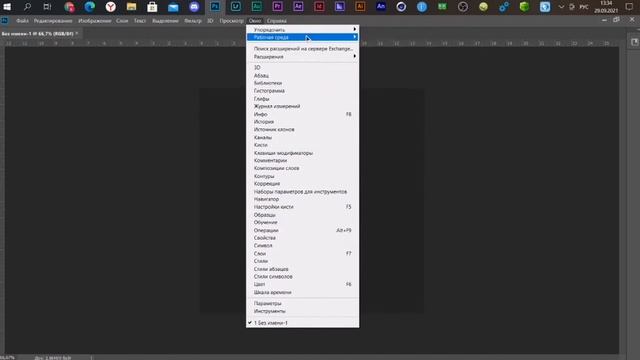Launch Premiere Pro (Pr) from the taskbar

click(x=278, y=7)
